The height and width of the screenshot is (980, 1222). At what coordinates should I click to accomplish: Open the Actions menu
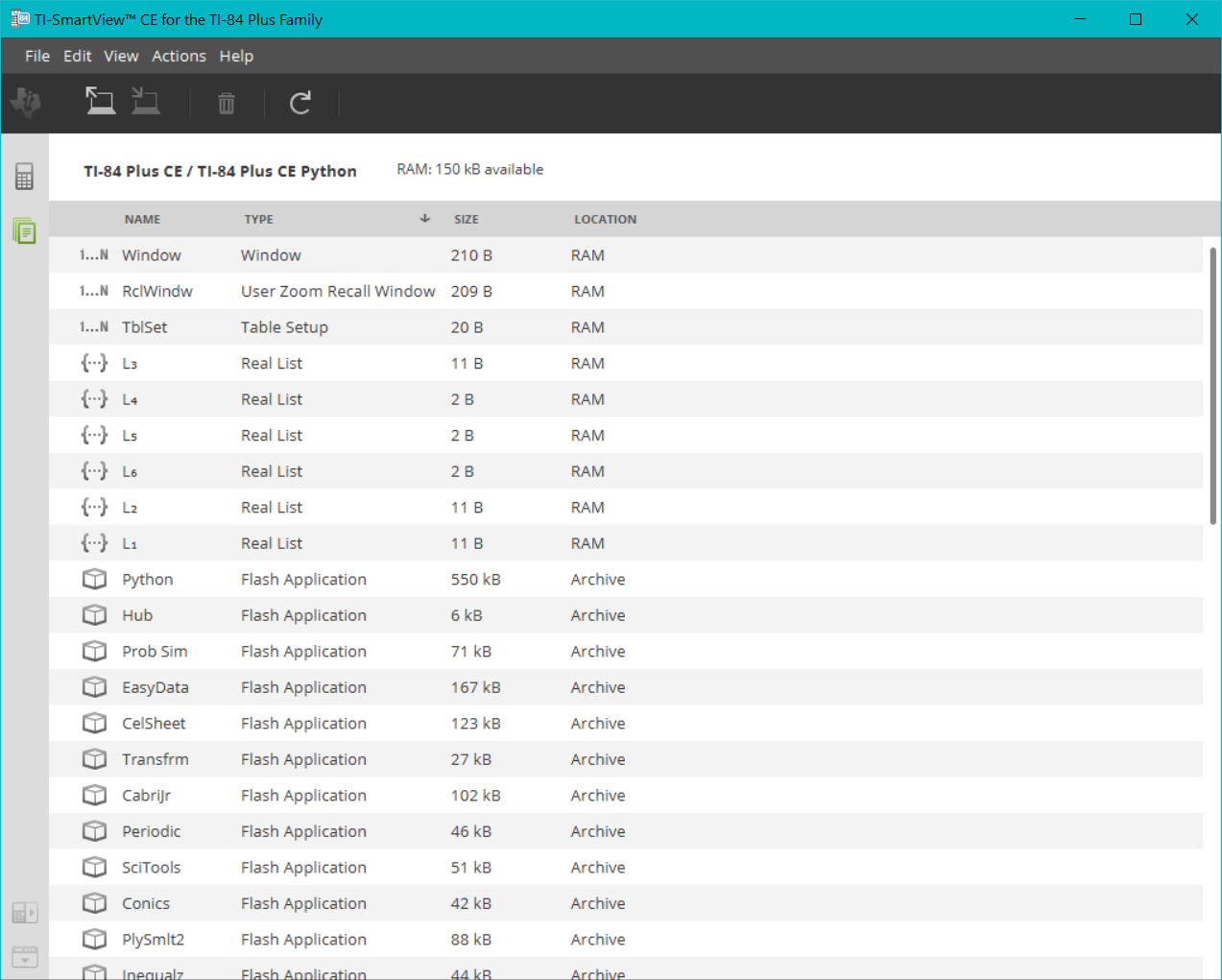[179, 56]
